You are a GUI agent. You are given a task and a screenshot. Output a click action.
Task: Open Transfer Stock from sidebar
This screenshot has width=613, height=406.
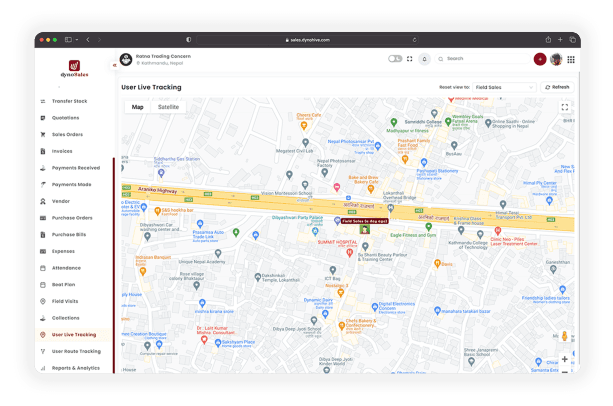(69, 101)
